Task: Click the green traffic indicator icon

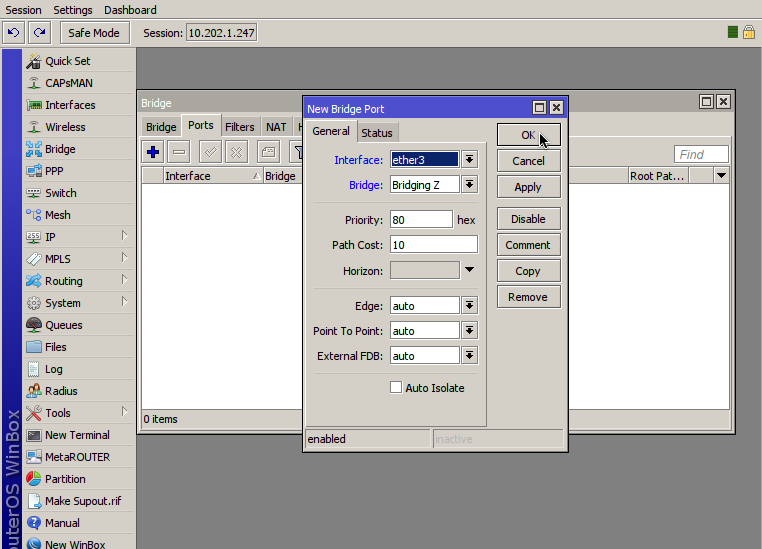Action: click(x=733, y=33)
